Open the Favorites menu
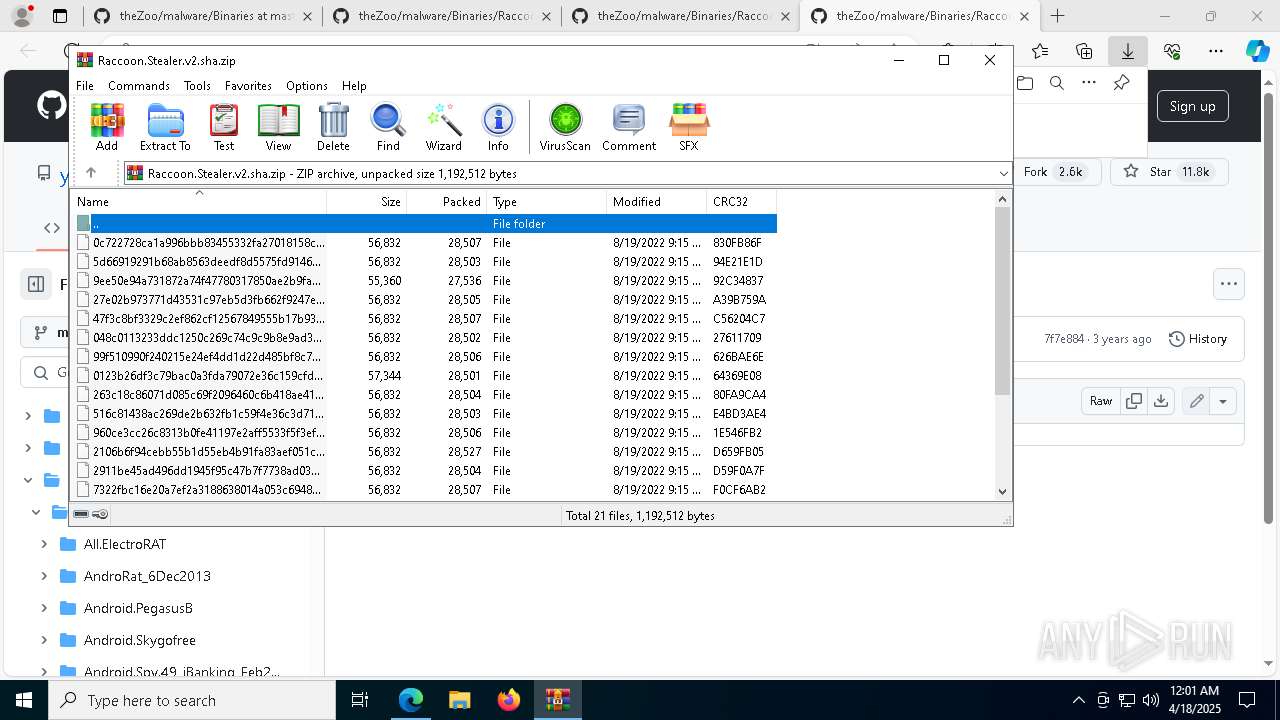The width and height of the screenshot is (1280, 720). [248, 86]
